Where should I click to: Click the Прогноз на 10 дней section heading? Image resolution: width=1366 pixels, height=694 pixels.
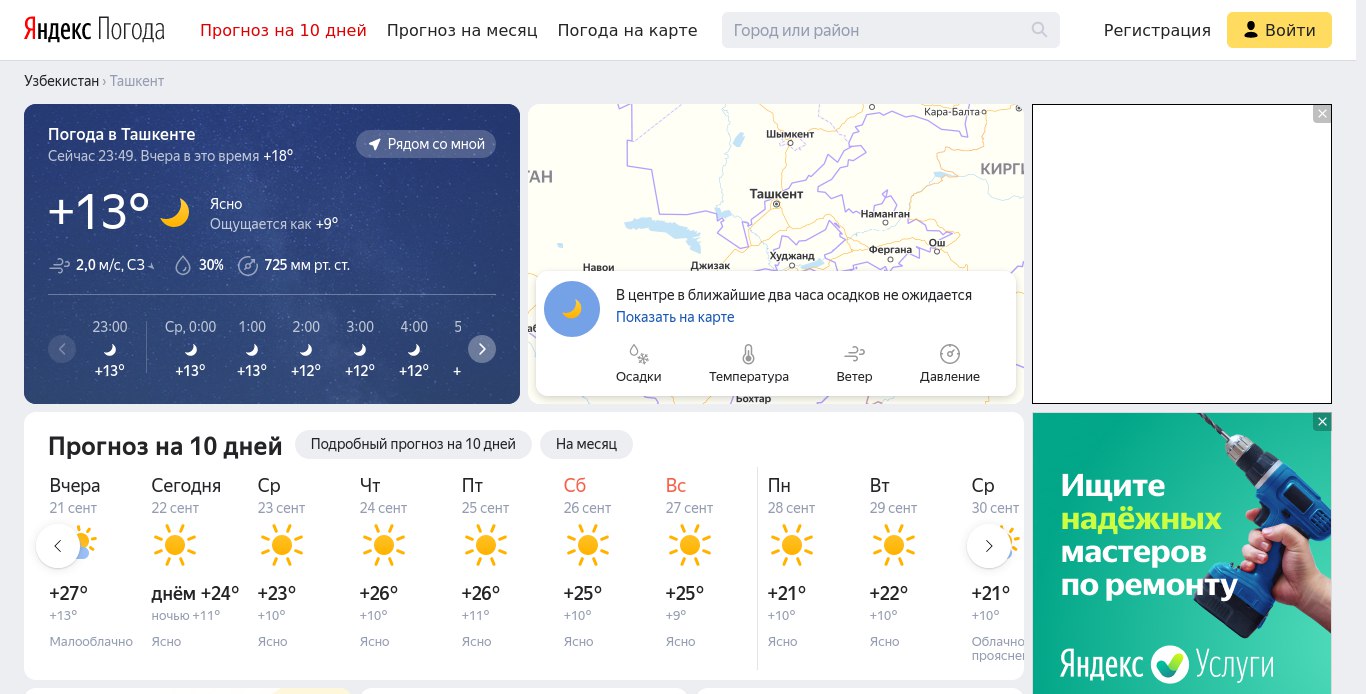click(165, 446)
